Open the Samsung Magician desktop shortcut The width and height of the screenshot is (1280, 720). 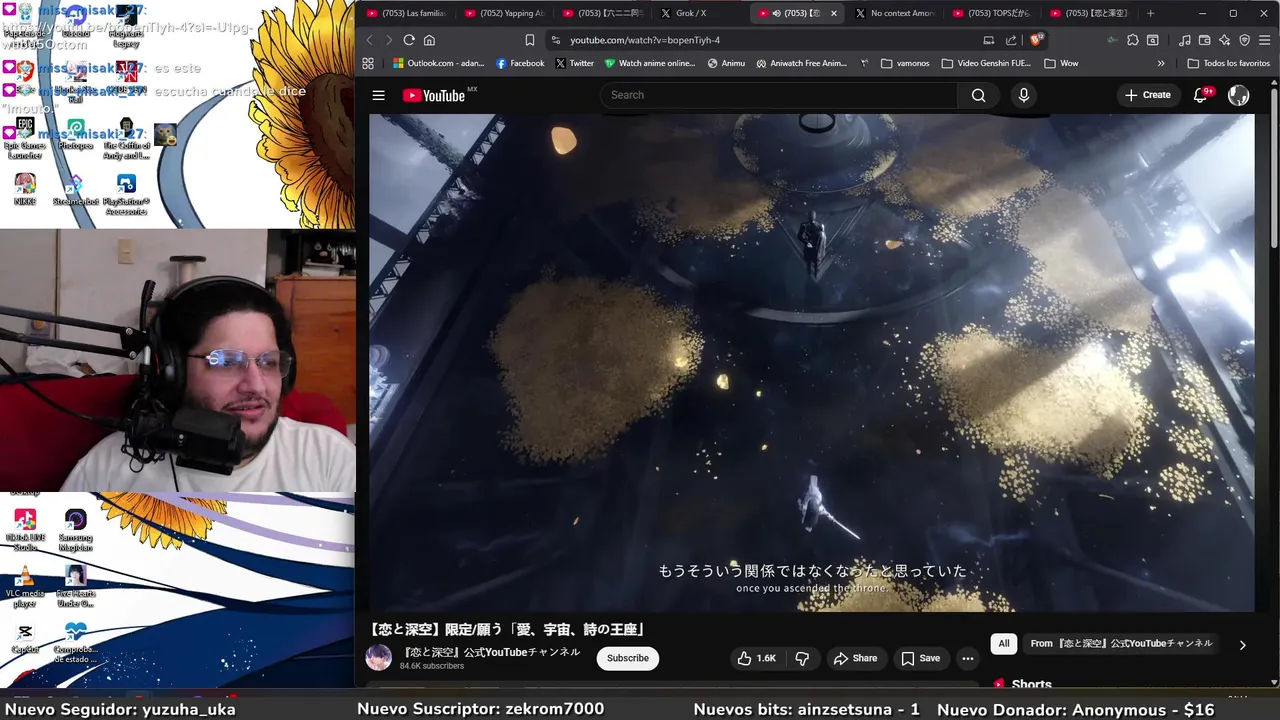[x=75, y=530]
